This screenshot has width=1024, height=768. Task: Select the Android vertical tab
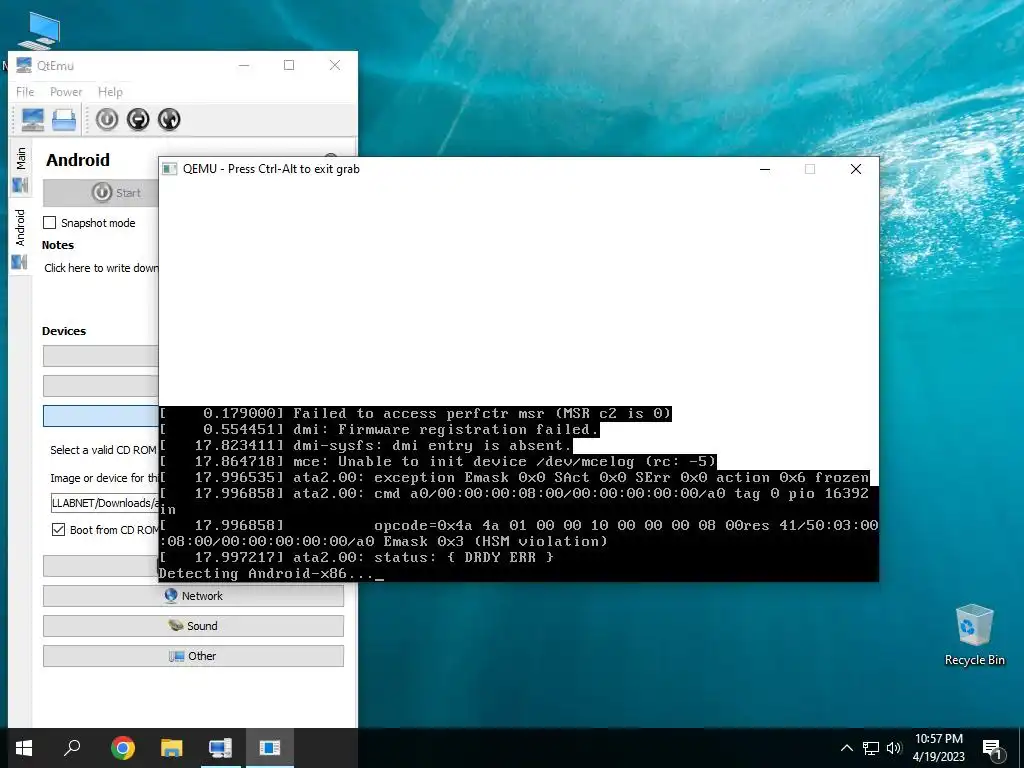[x=20, y=238]
